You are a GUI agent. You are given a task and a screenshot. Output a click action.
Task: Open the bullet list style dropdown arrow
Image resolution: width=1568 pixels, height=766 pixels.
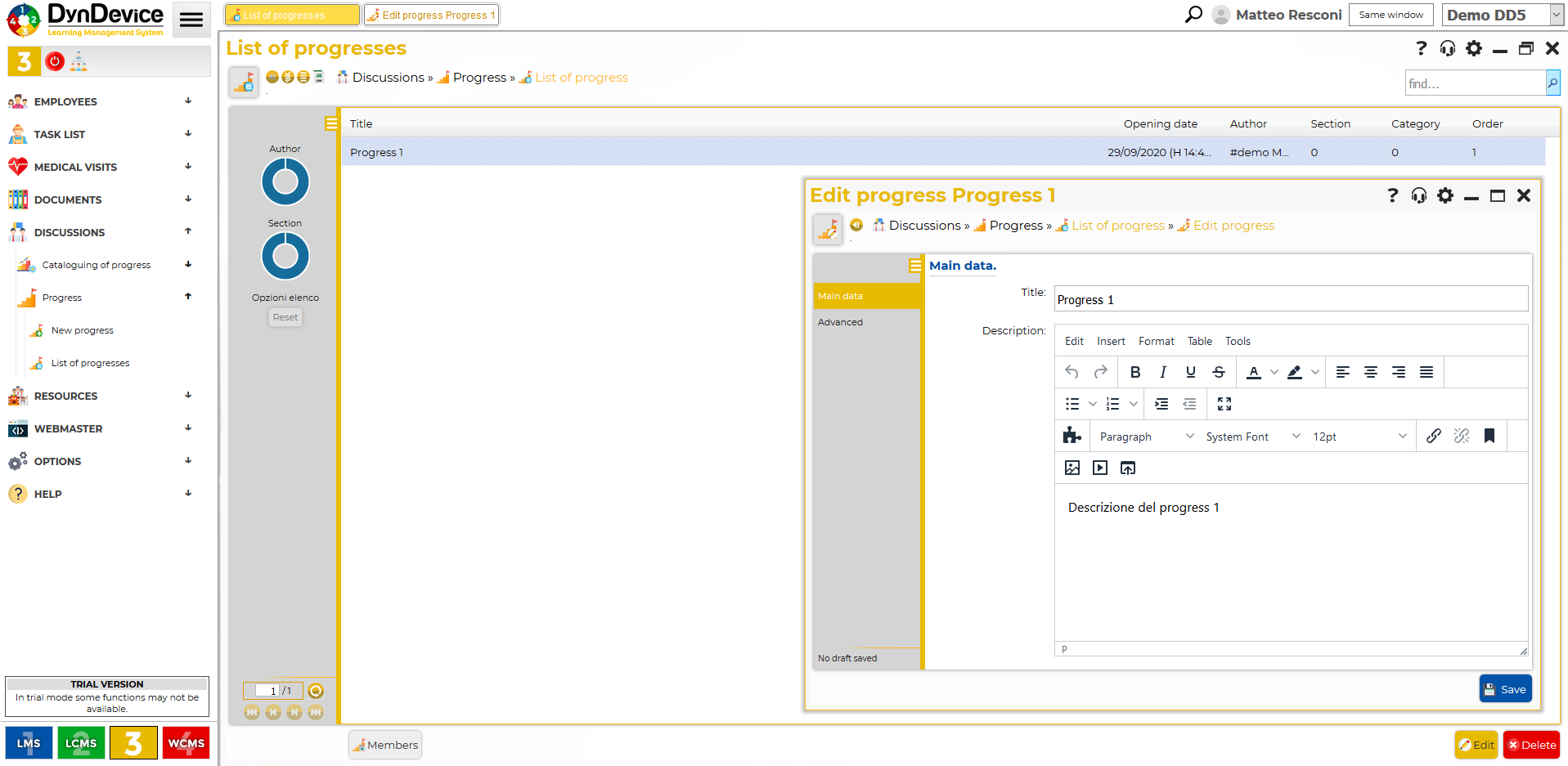[1092, 404]
